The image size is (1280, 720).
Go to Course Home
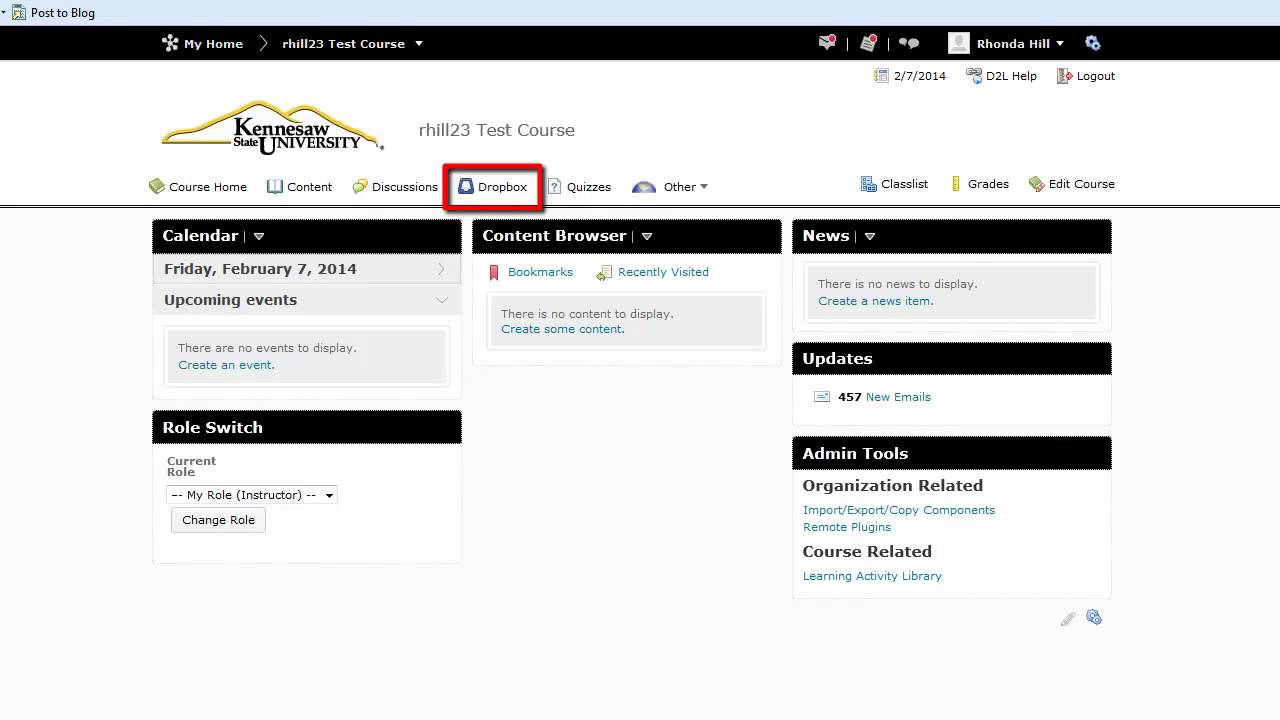(198, 187)
